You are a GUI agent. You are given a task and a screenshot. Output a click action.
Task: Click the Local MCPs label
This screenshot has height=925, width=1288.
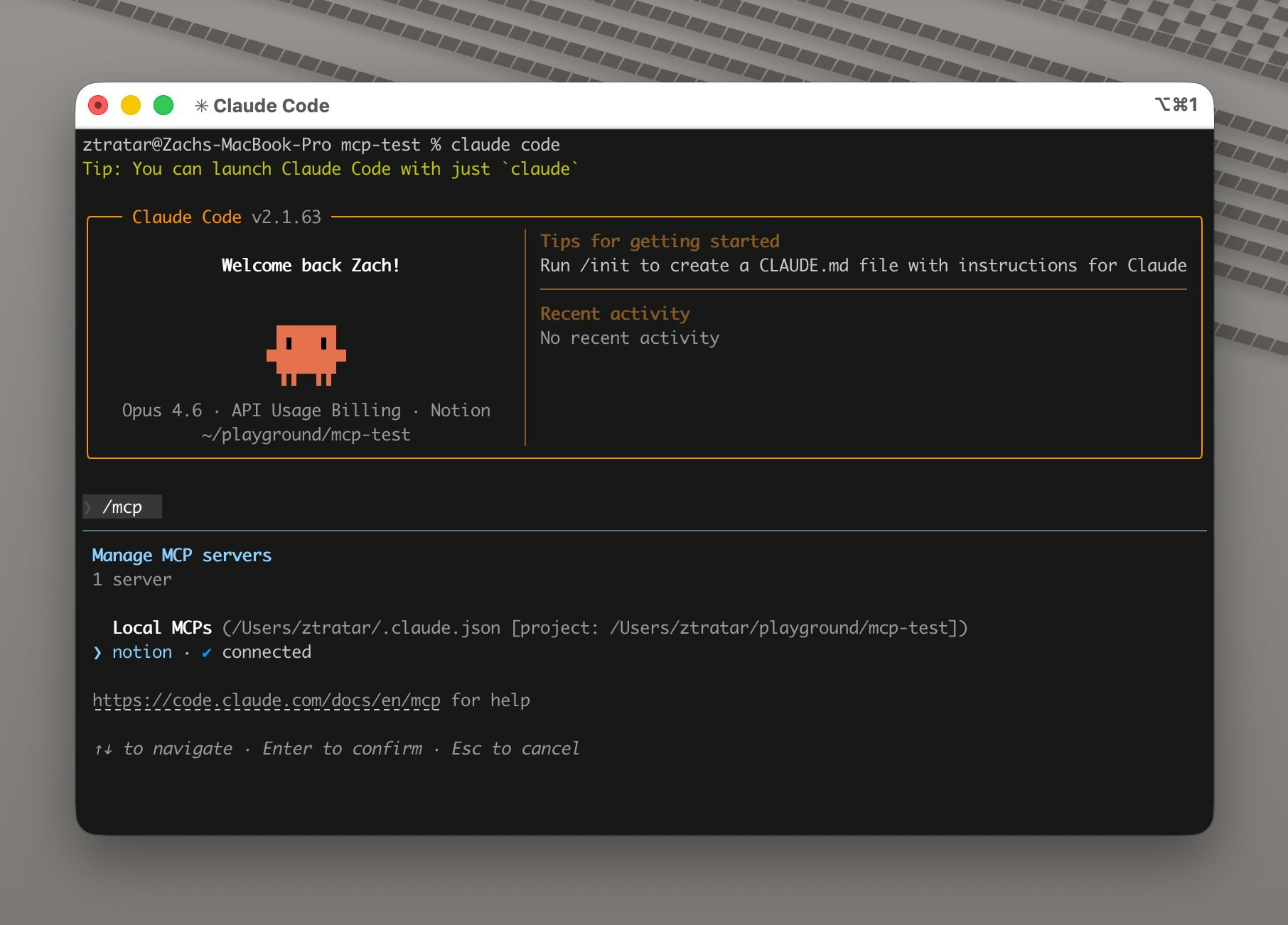coord(162,628)
